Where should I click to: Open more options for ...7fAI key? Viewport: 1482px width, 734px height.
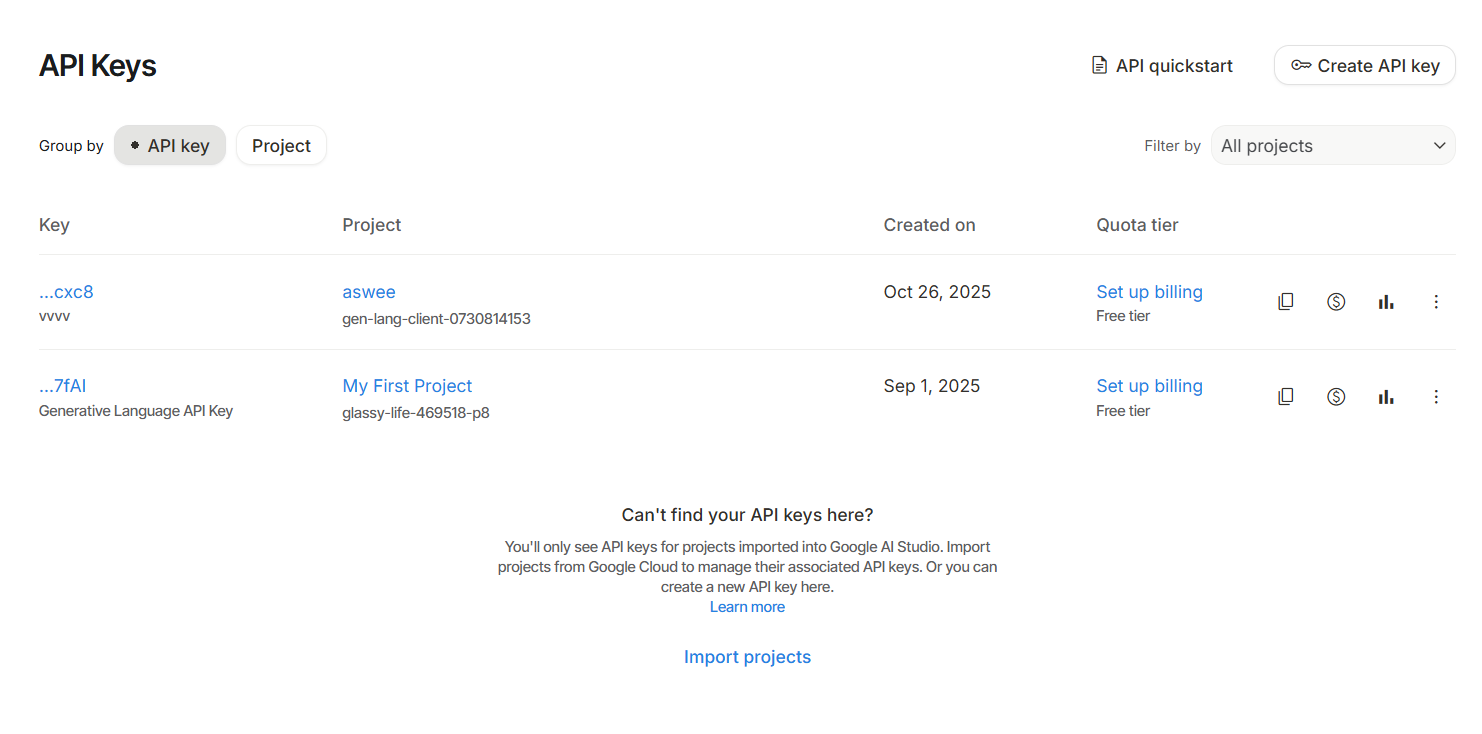pos(1436,396)
